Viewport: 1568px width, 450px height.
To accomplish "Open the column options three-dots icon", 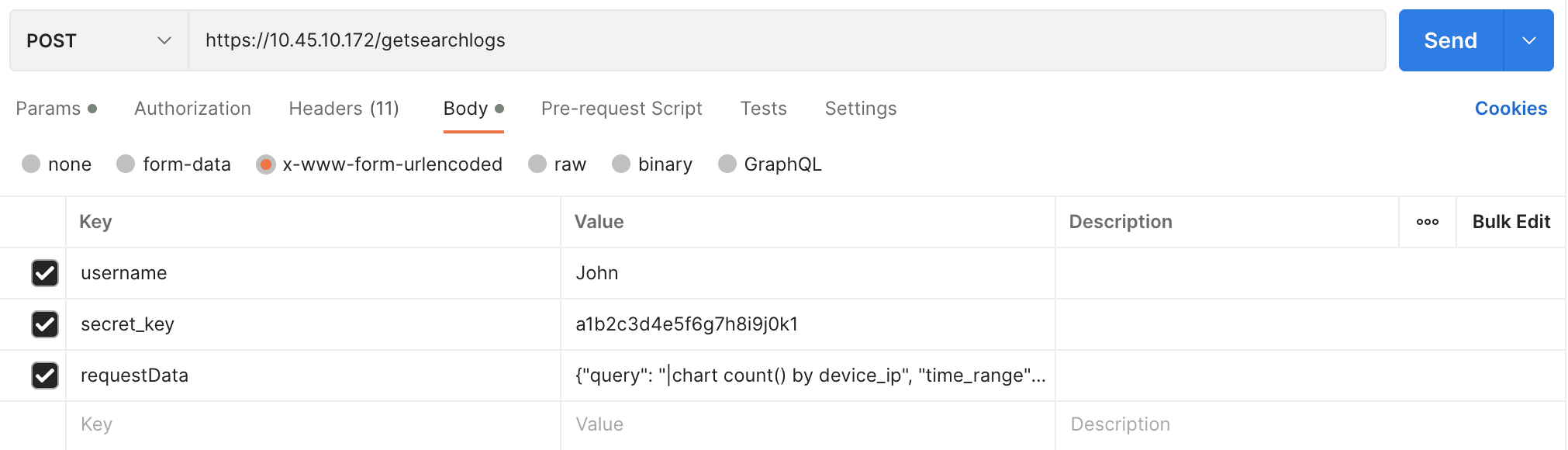I will [1427, 222].
